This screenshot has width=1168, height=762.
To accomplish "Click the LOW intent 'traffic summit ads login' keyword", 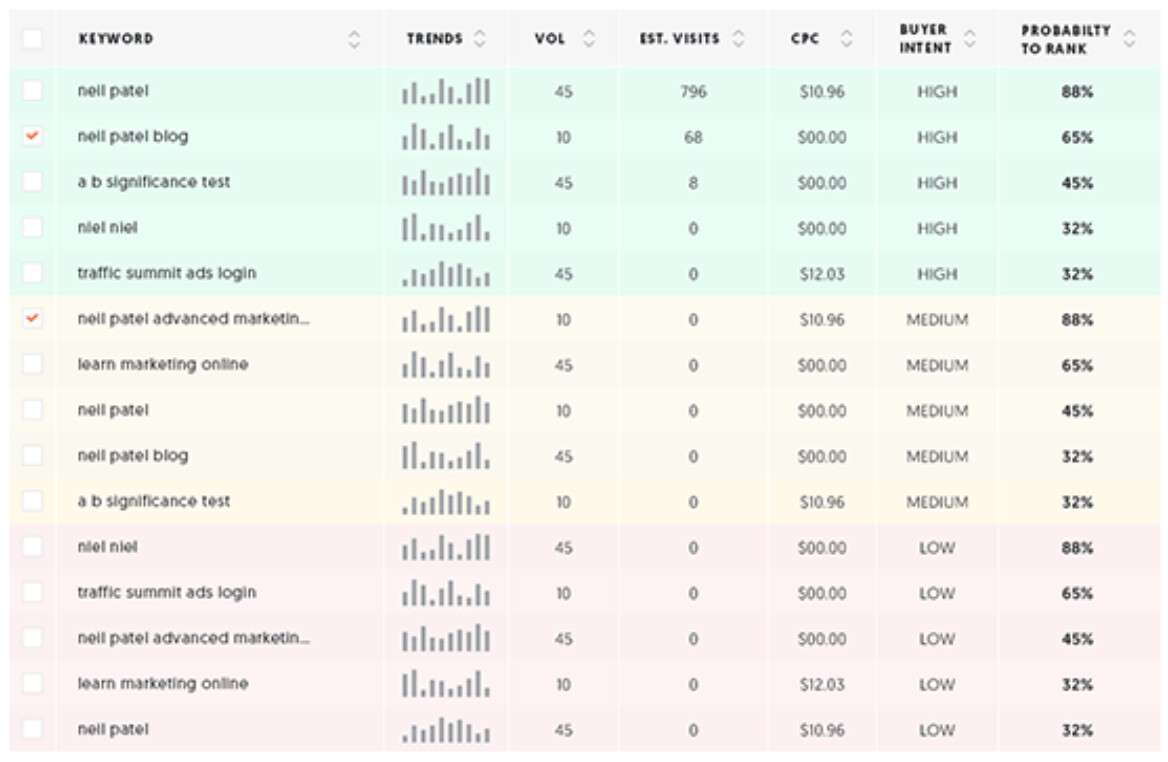I will tap(167, 592).
